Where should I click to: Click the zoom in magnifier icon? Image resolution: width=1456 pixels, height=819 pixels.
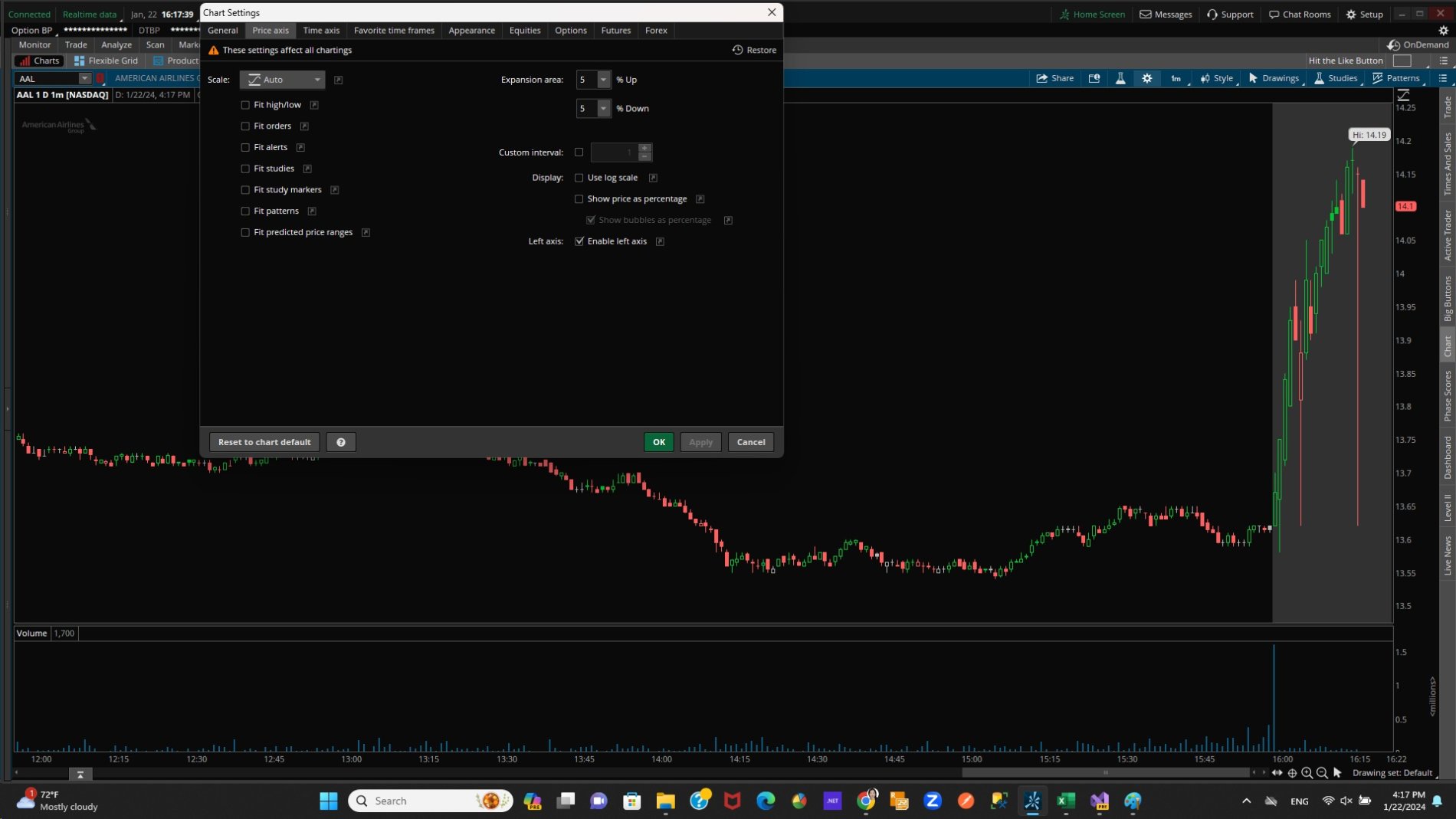[1307, 773]
